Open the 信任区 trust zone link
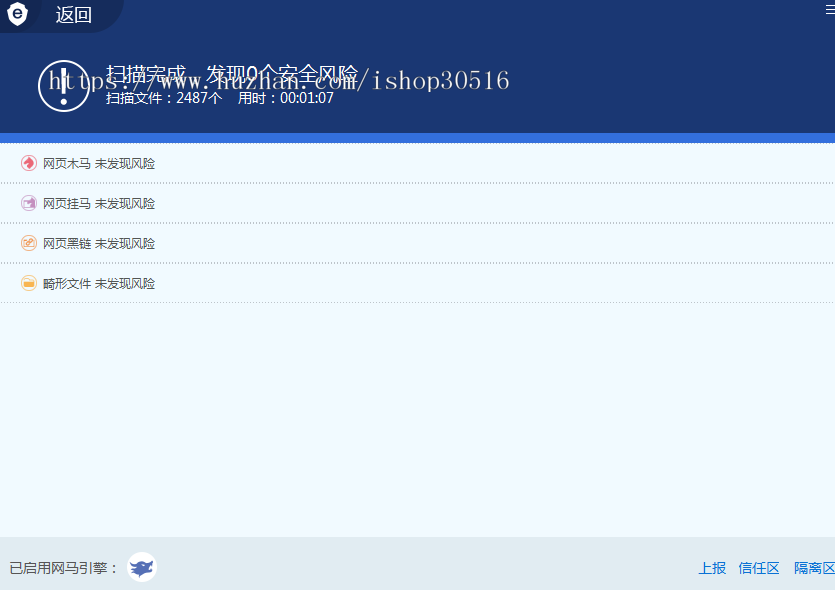 click(759, 568)
